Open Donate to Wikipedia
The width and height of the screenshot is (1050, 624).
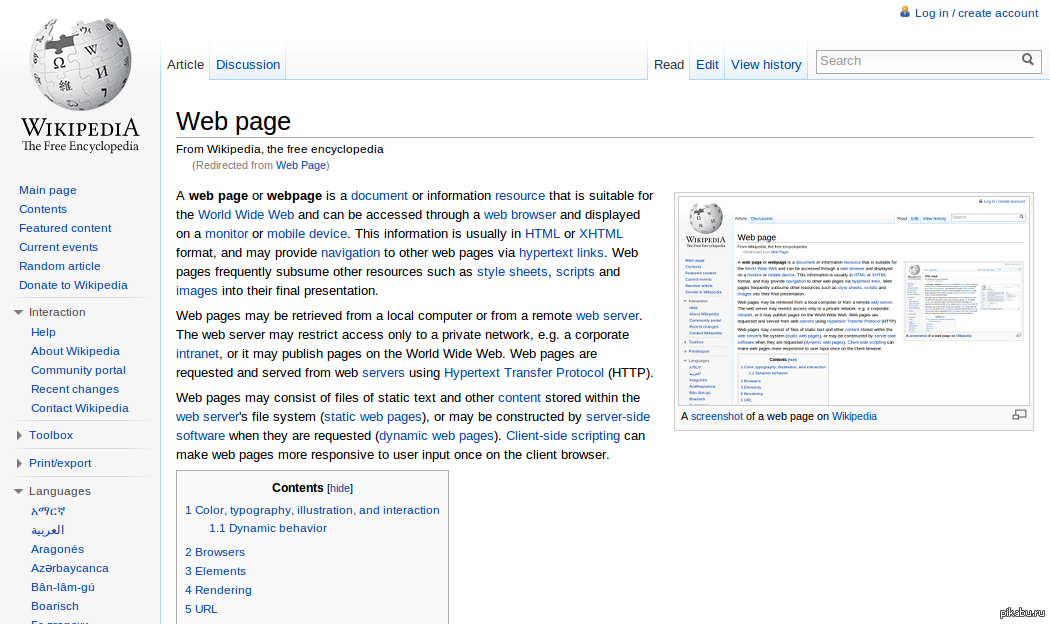click(x=73, y=285)
